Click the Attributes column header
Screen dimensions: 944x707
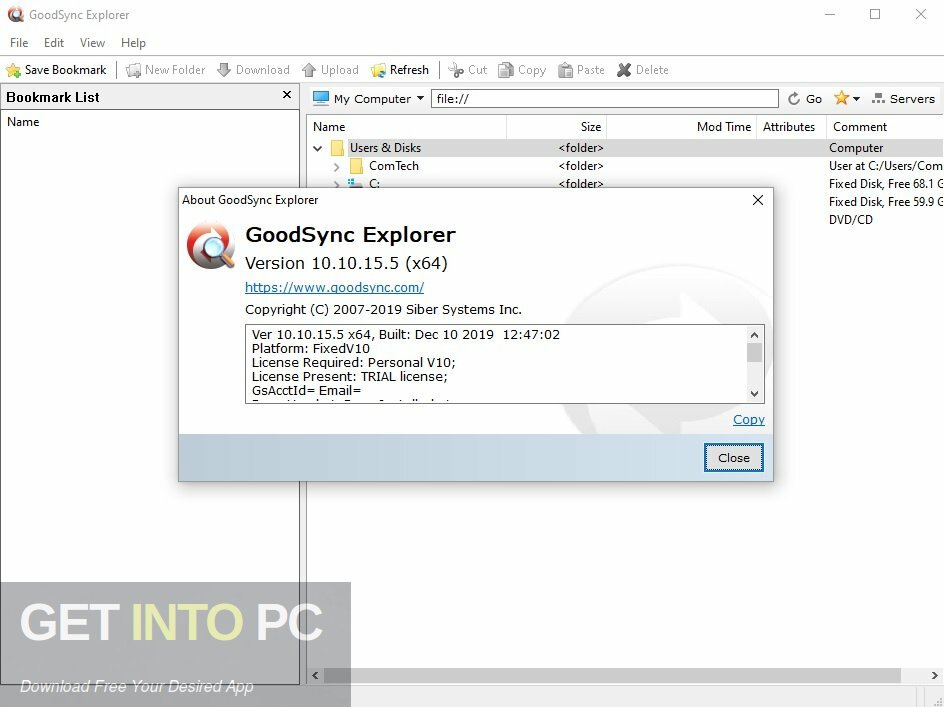pos(789,127)
